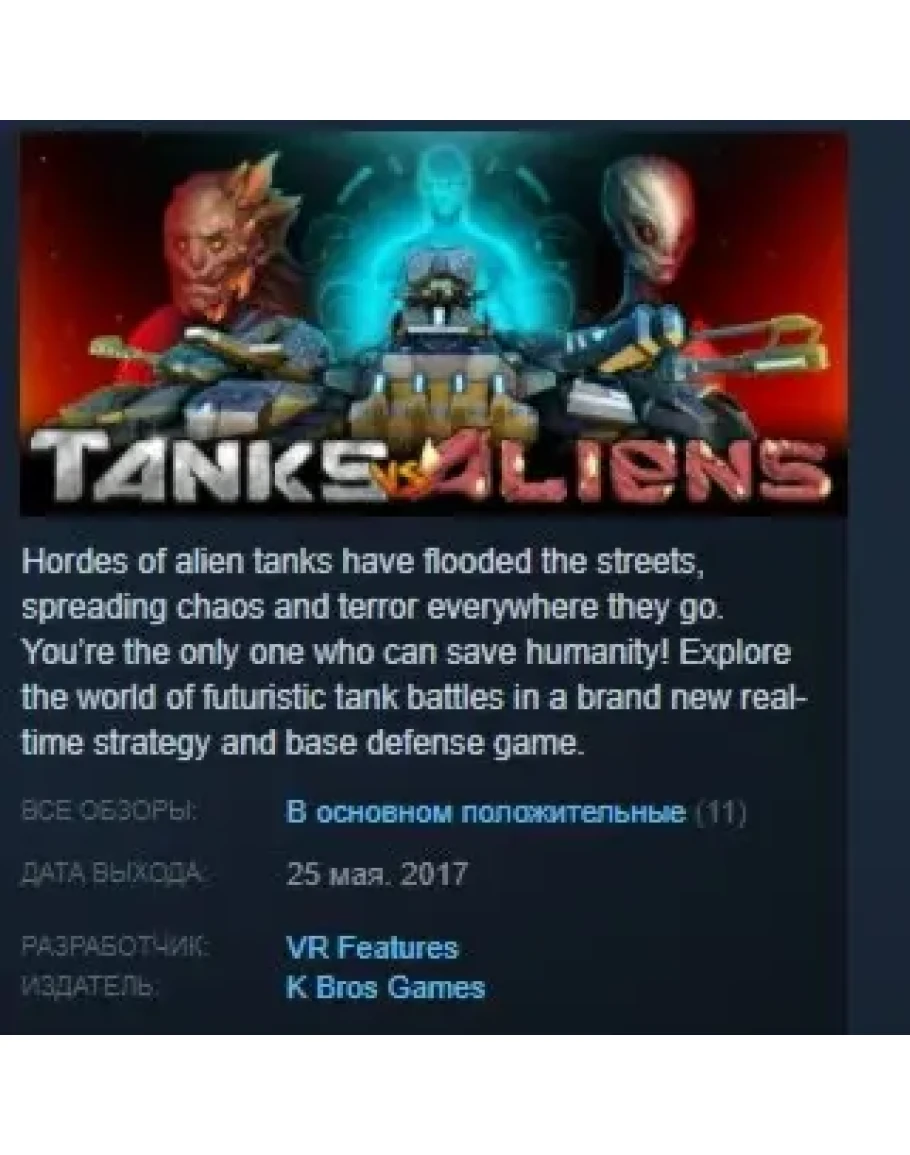This screenshot has width=910, height=1155.
Task: Open the K Bros Games publisher link
Action: click(385, 987)
